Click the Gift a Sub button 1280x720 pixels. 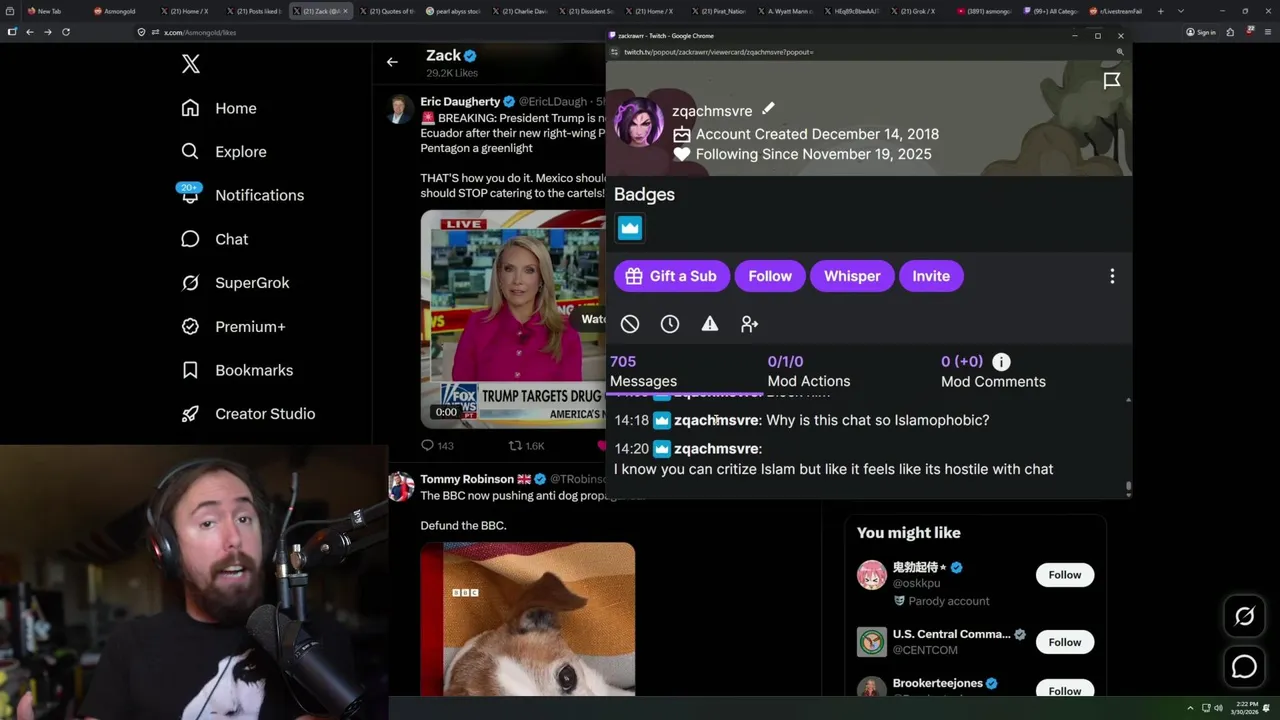tap(671, 276)
